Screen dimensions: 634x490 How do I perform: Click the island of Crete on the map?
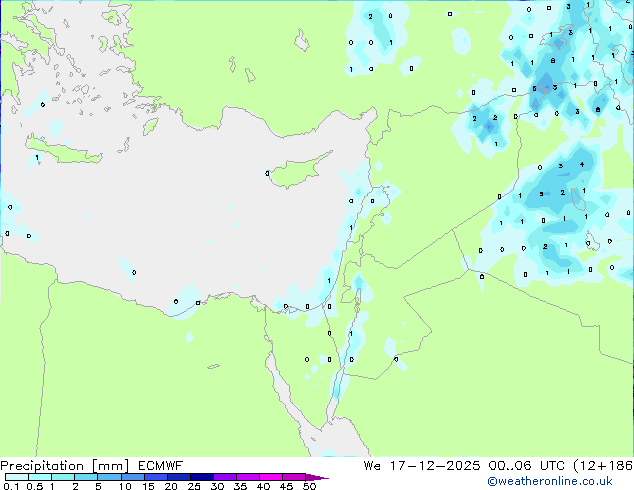[63, 150]
